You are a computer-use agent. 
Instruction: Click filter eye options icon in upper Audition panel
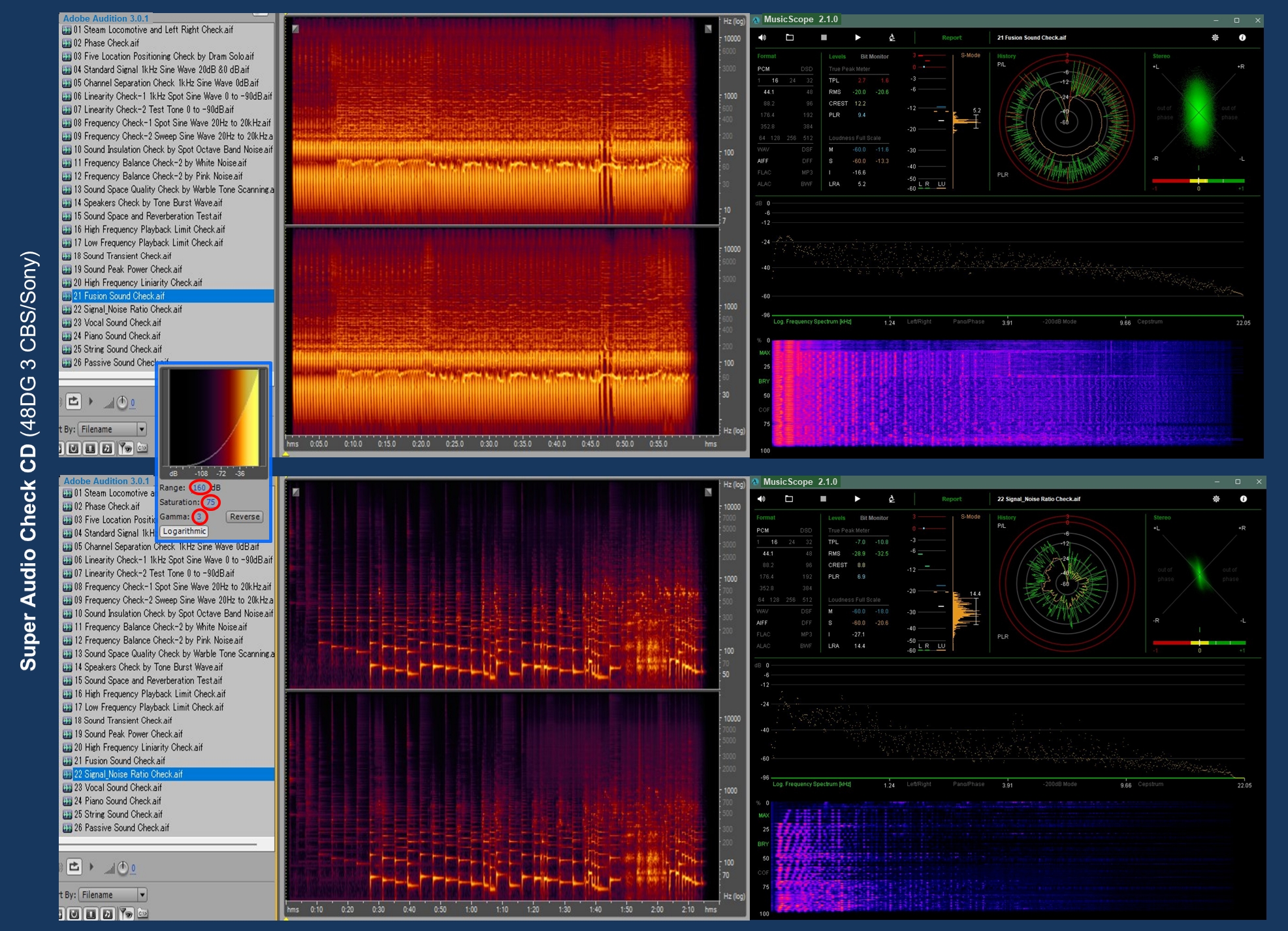pyautogui.click(x=125, y=448)
